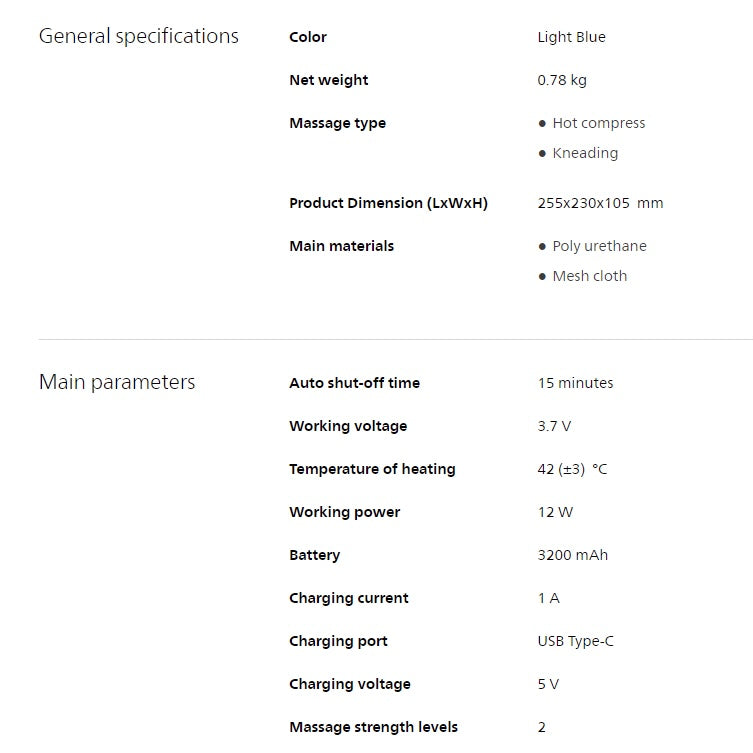Image resolution: width=753 pixels, height=753 pixels.
Task: Click the Hot compress bullet item
Action: coord(598,123)
